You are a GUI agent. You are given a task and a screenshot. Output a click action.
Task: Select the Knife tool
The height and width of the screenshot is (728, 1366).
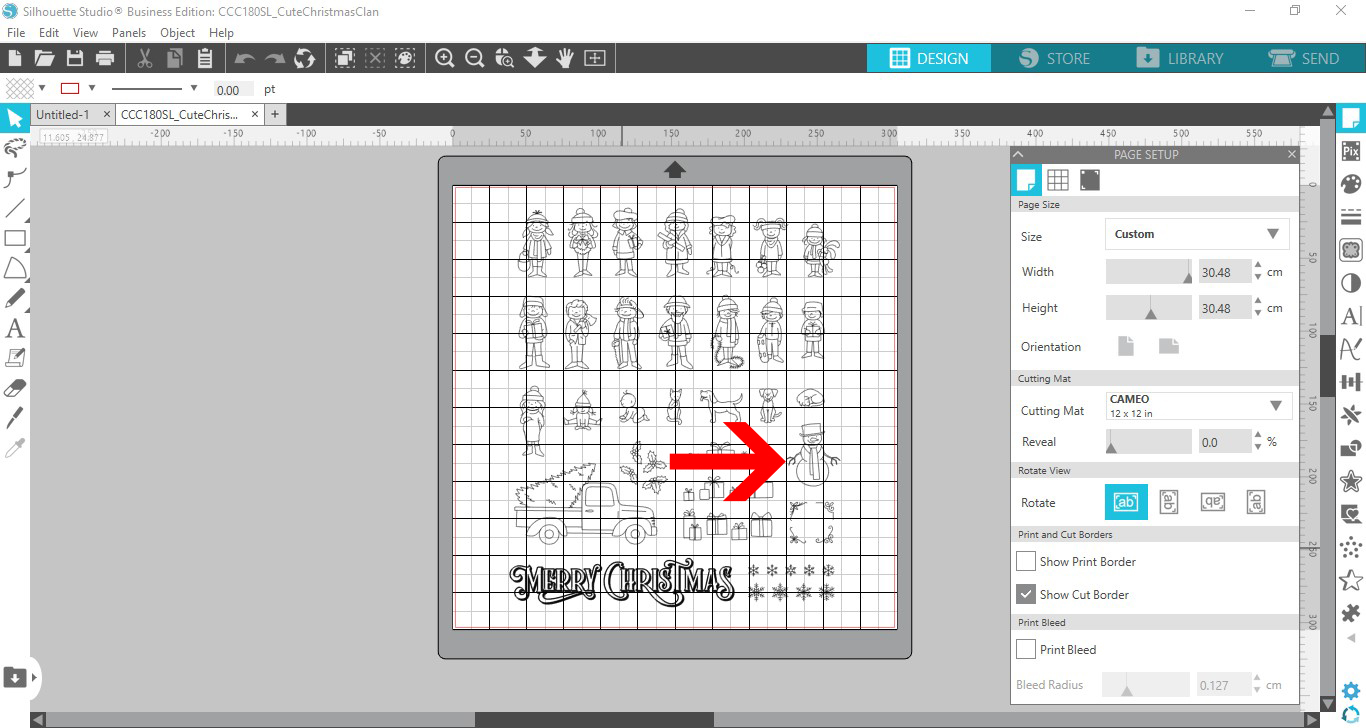point(15,417)
